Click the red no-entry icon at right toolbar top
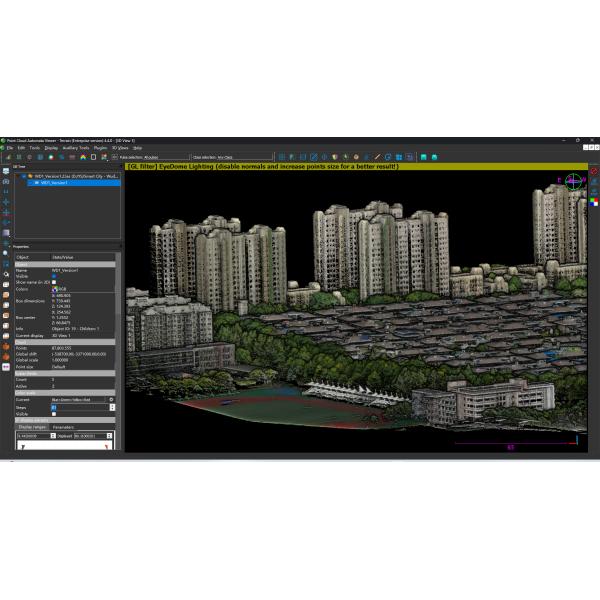The height and width of the screenshot is (600, 600). click(x=594, y=172)
